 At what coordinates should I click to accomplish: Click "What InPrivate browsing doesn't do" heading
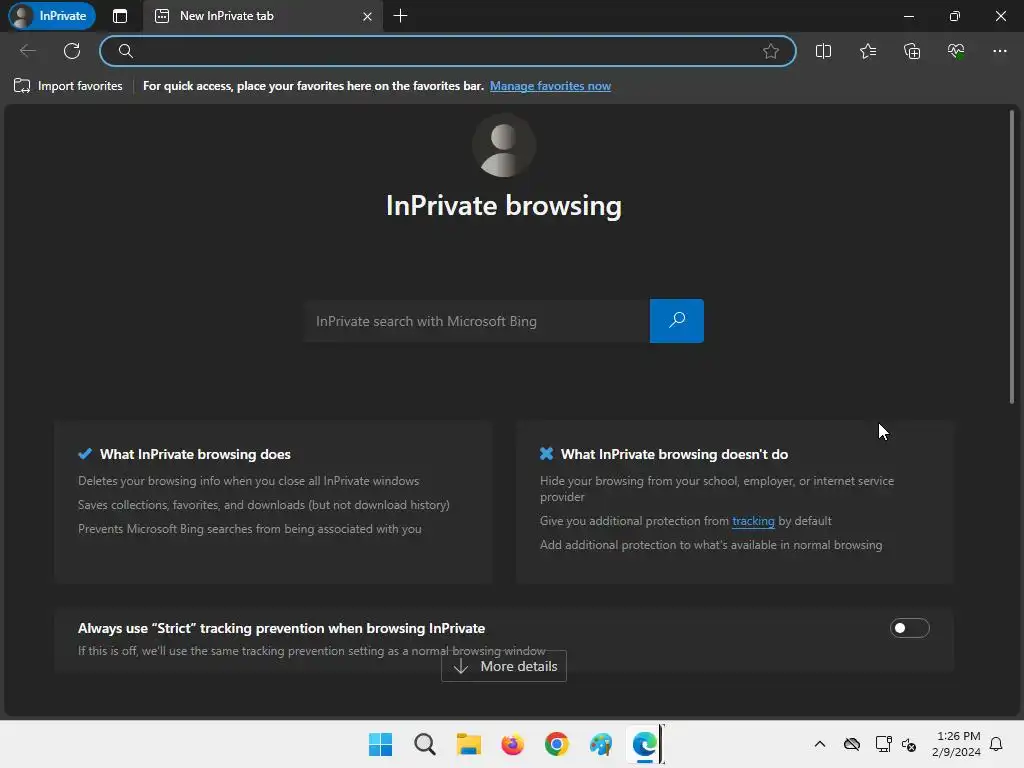674,454
